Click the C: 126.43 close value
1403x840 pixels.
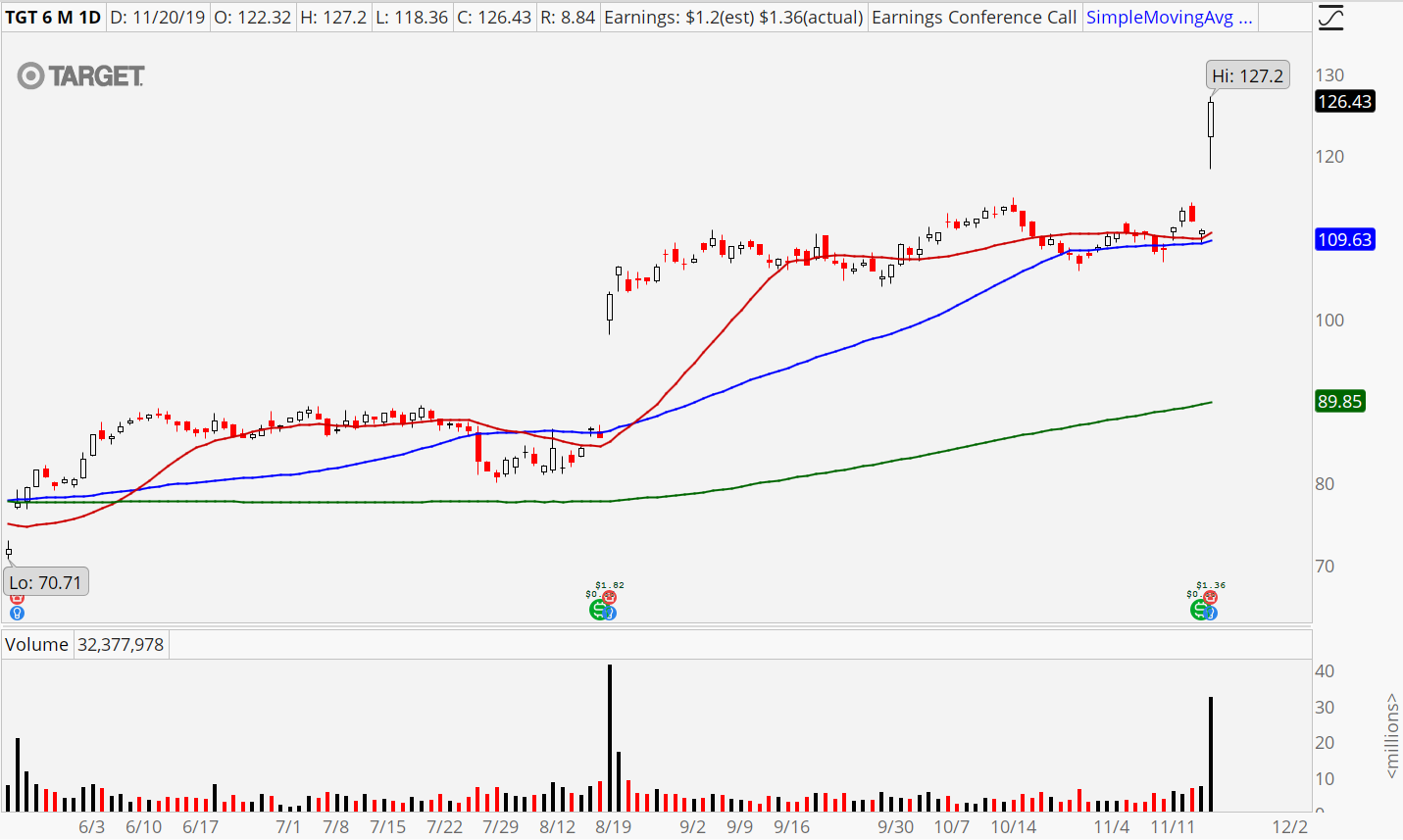(x=494, y=18)
